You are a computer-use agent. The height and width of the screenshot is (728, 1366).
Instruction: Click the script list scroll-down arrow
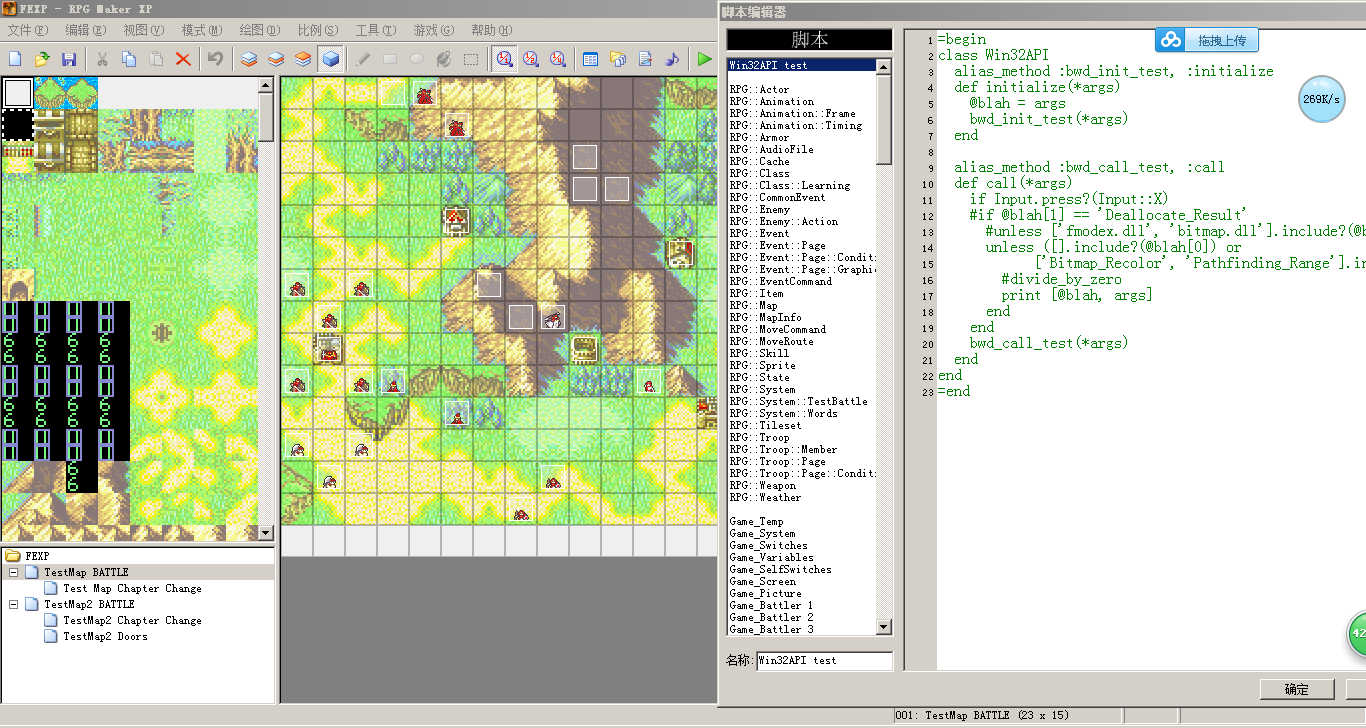click(883, 627)
